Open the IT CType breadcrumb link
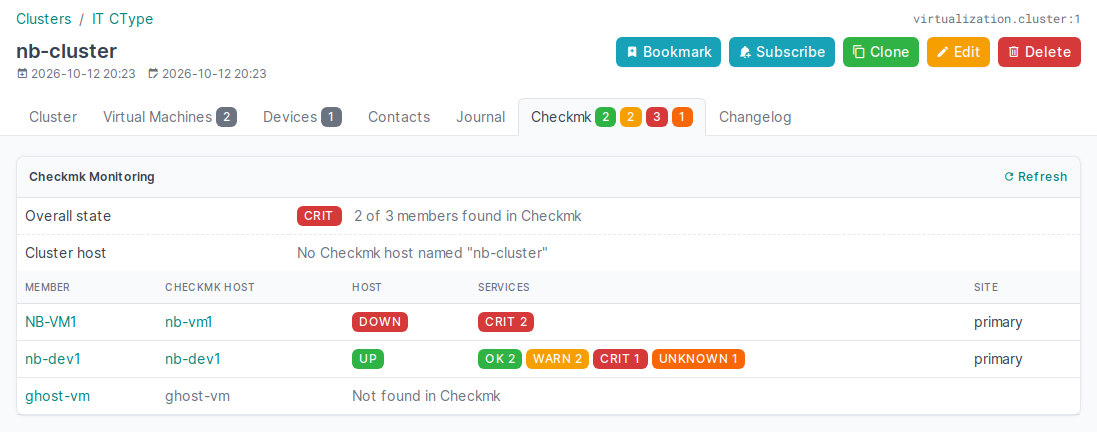The width and height of the screenshot is (1097, 432). coord(122,19)
